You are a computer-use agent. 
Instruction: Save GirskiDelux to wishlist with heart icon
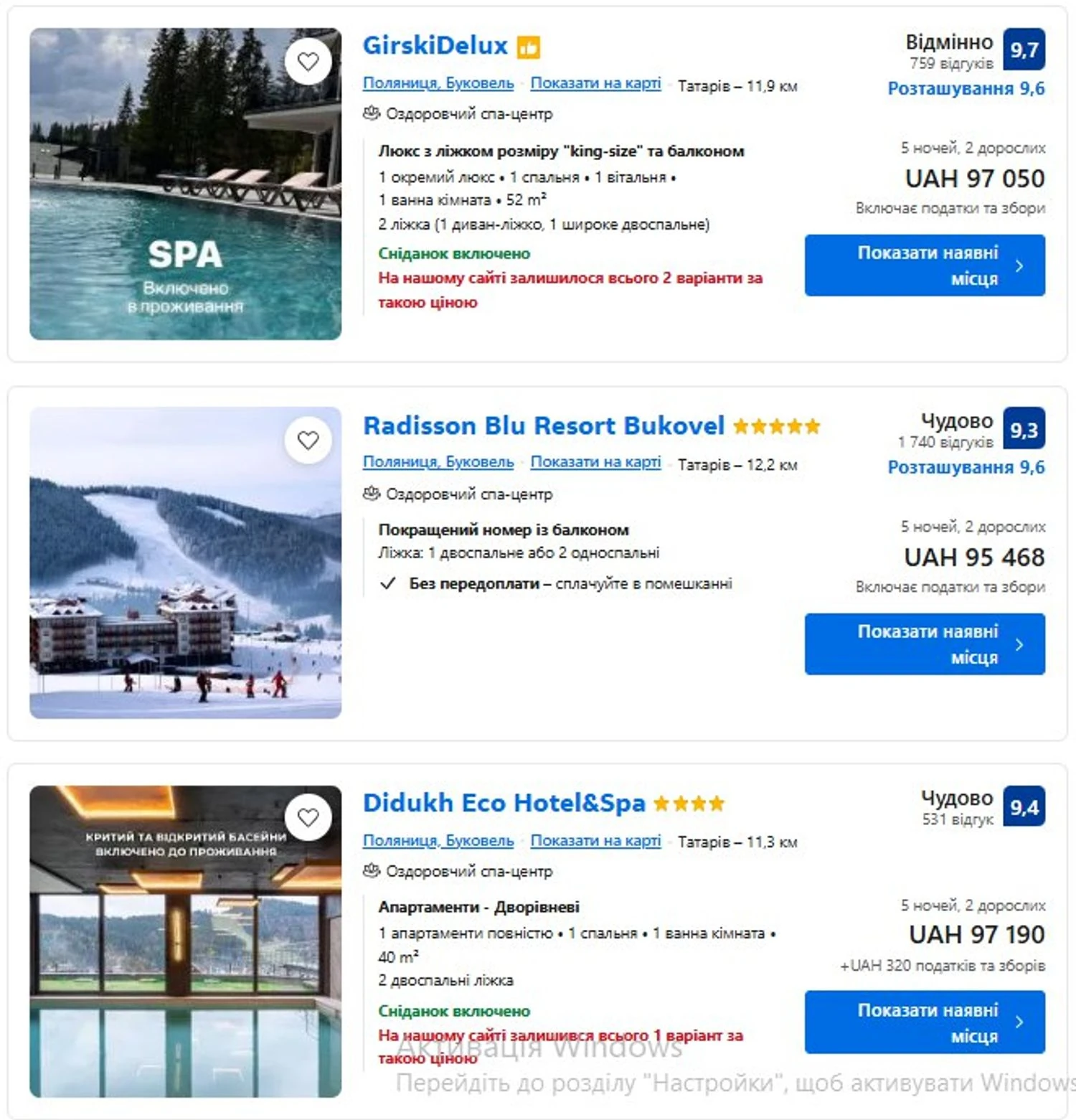(308, 62)
